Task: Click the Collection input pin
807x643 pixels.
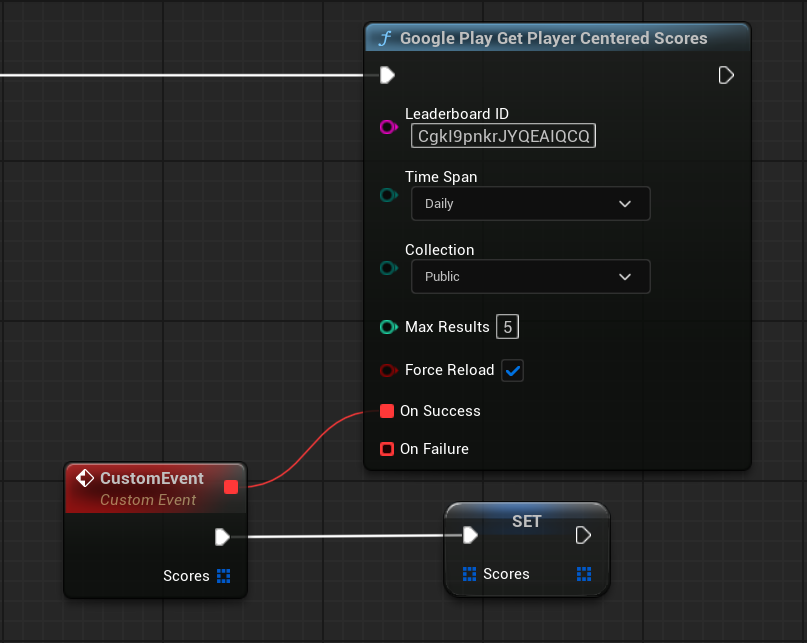Action: (388, 268)
